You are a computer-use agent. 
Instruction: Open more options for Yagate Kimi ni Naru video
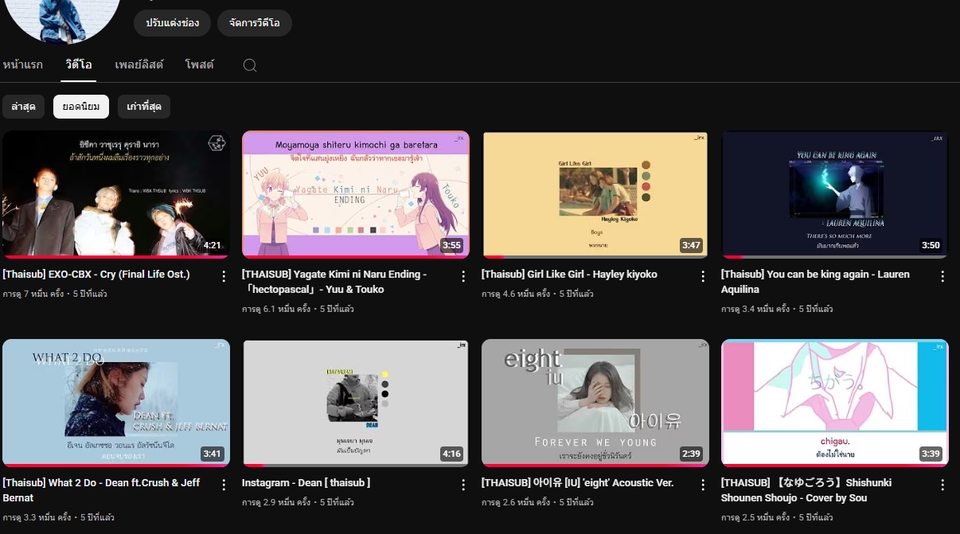[x=463, y=276]
